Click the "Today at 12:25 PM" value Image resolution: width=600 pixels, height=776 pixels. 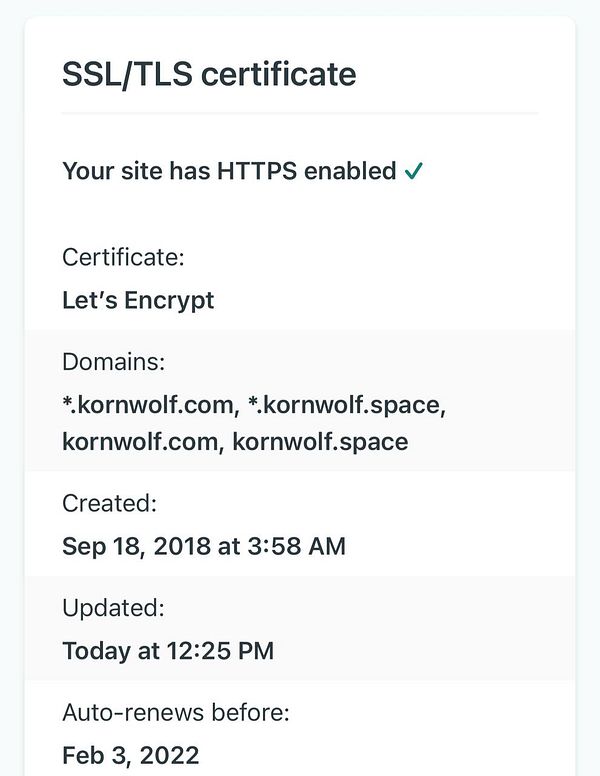pos(168,651)
